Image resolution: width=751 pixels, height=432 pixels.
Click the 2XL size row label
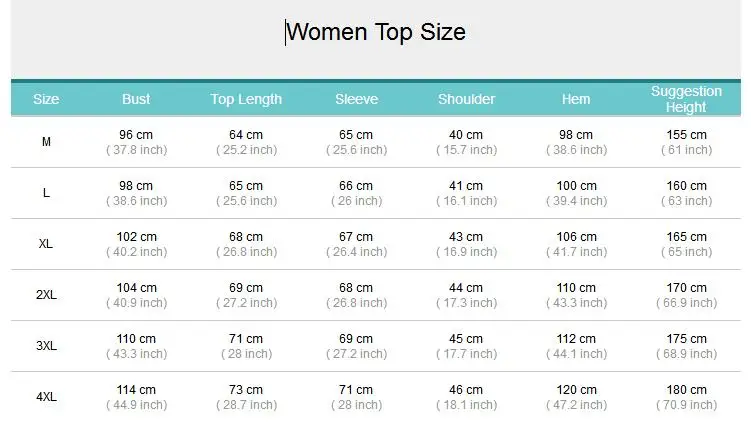coord(46,295)
